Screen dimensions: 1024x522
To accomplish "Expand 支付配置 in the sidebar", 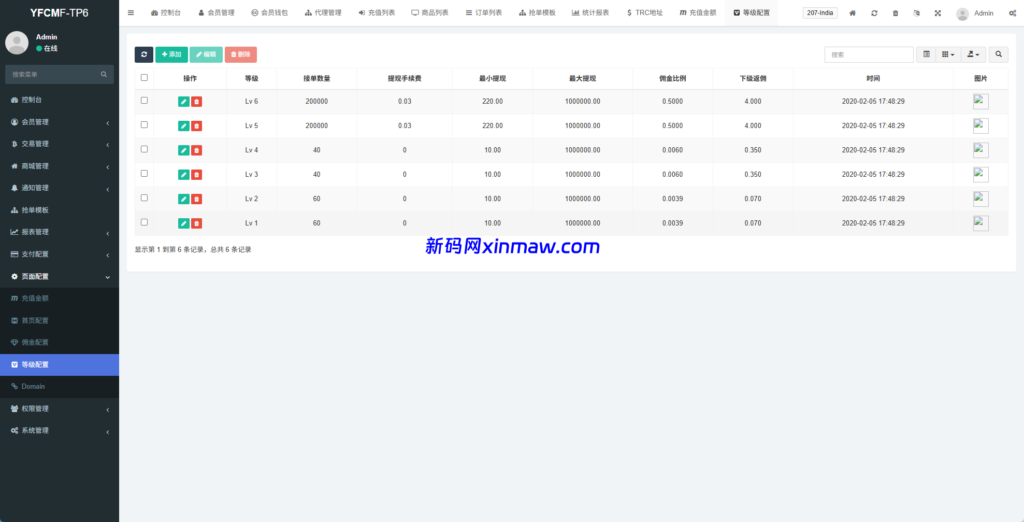I will click(x=59, y=254).
